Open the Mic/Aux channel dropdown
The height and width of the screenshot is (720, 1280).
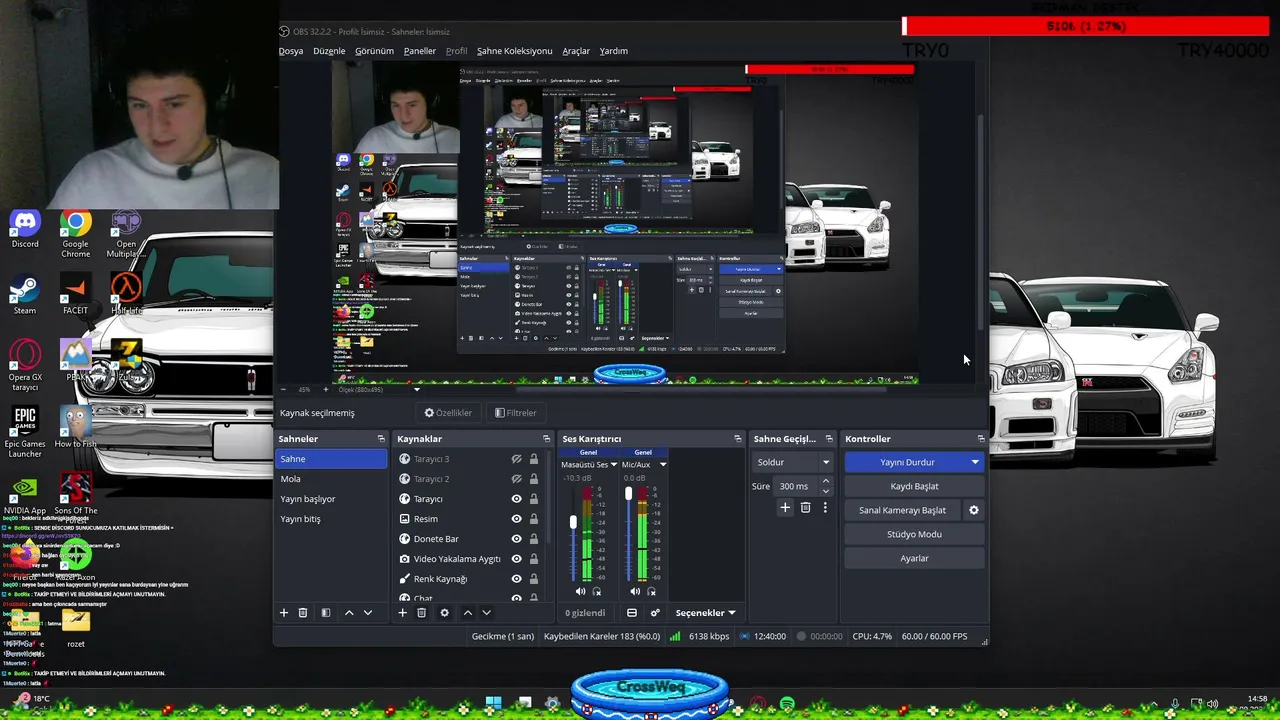(x=662, y=465)
